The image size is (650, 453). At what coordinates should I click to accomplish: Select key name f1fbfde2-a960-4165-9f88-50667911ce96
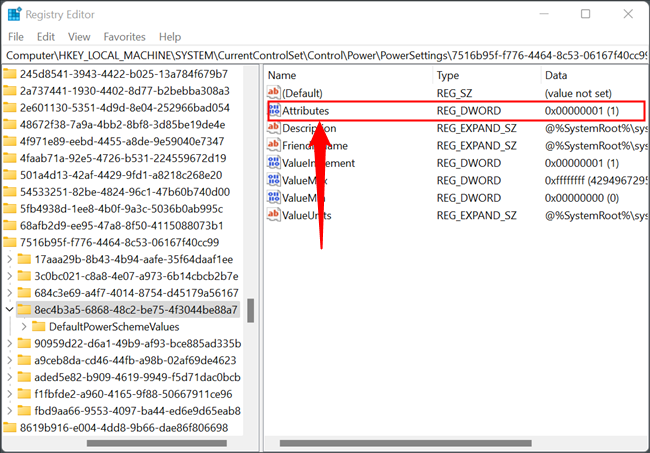coord(133,394)
